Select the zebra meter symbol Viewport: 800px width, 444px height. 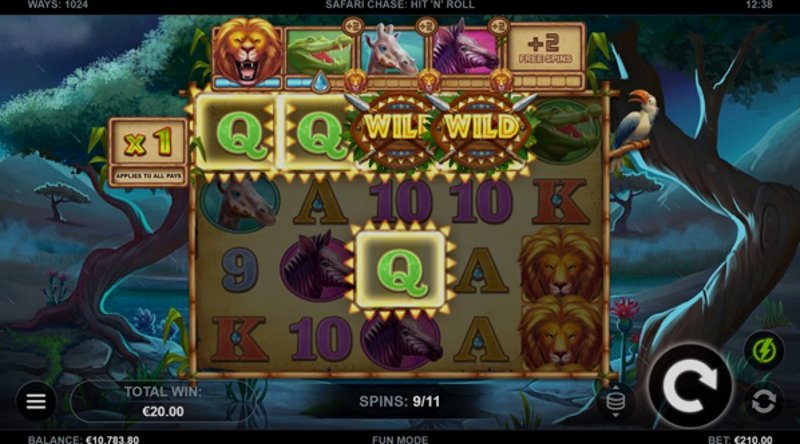(x=464, y=50)
